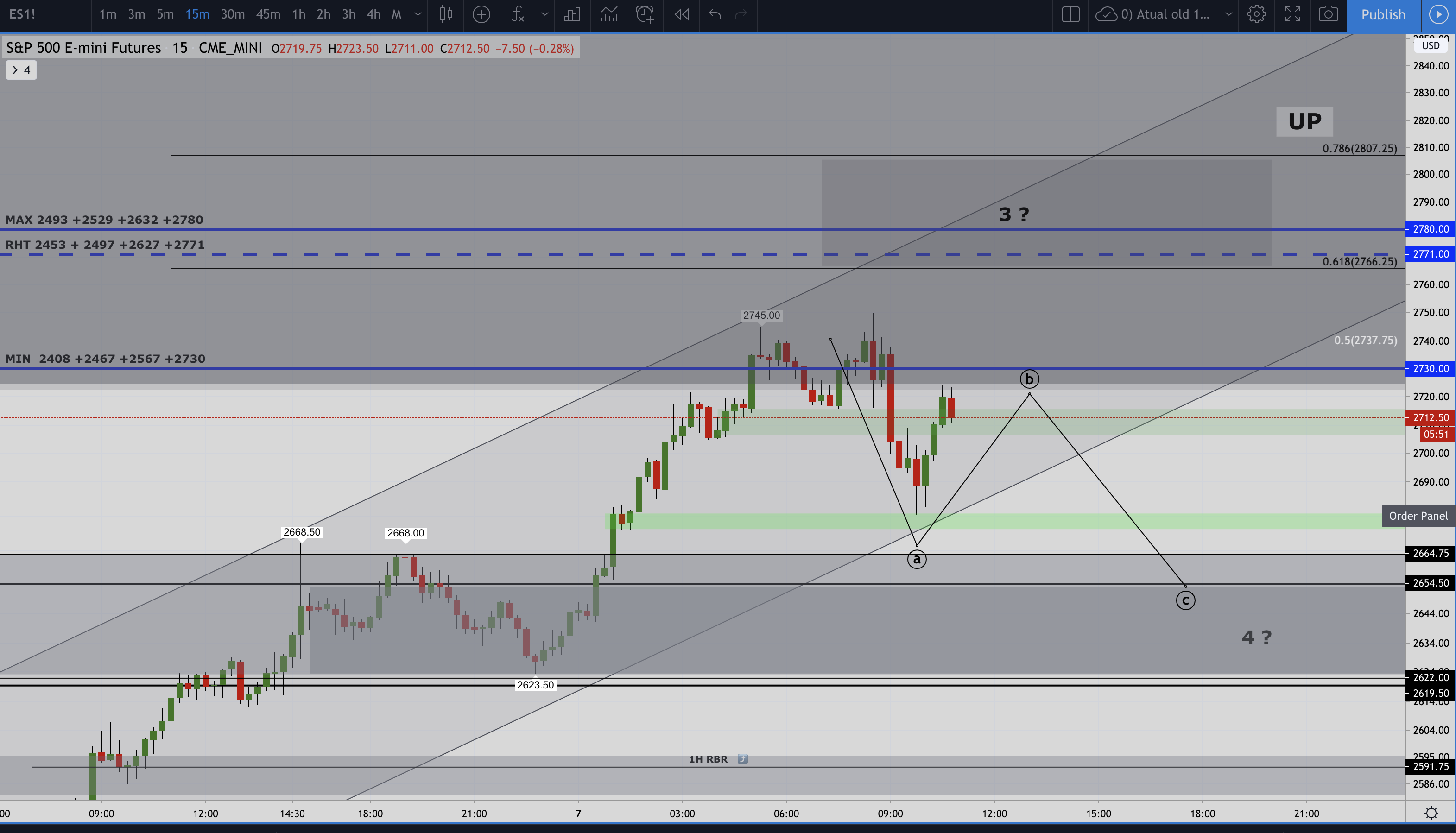The image size is (1456, 833).
Task: Create an alert with the alarm clock icon
Action: [x=644, y=14]
